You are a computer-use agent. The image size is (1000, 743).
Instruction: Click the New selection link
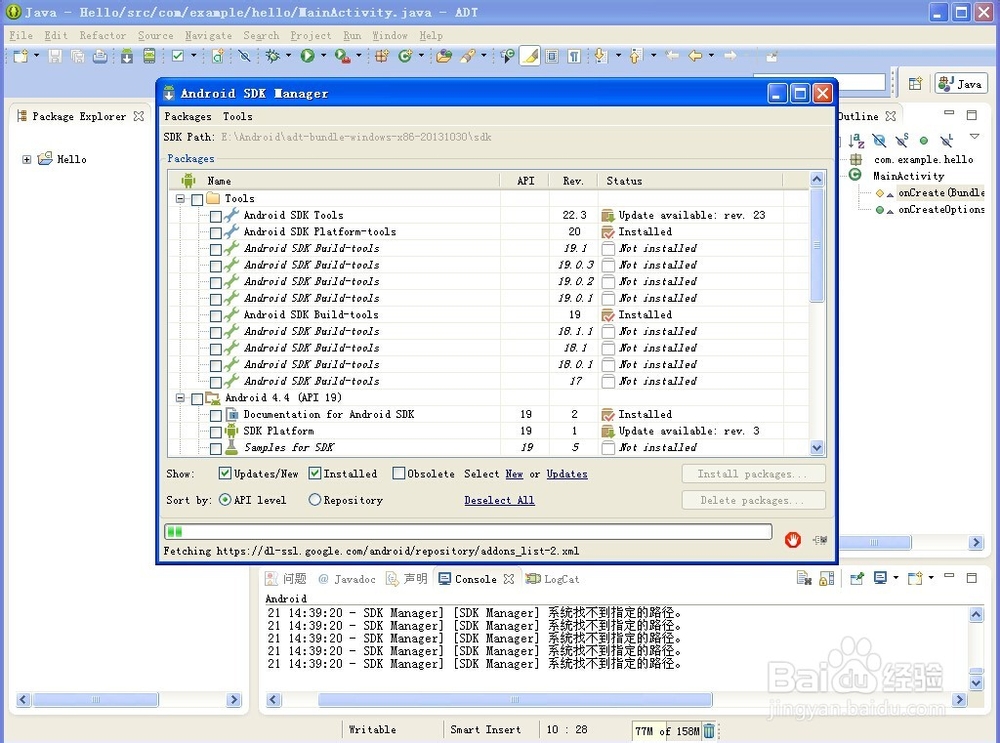pyautogui.click(x=514, y=474)
